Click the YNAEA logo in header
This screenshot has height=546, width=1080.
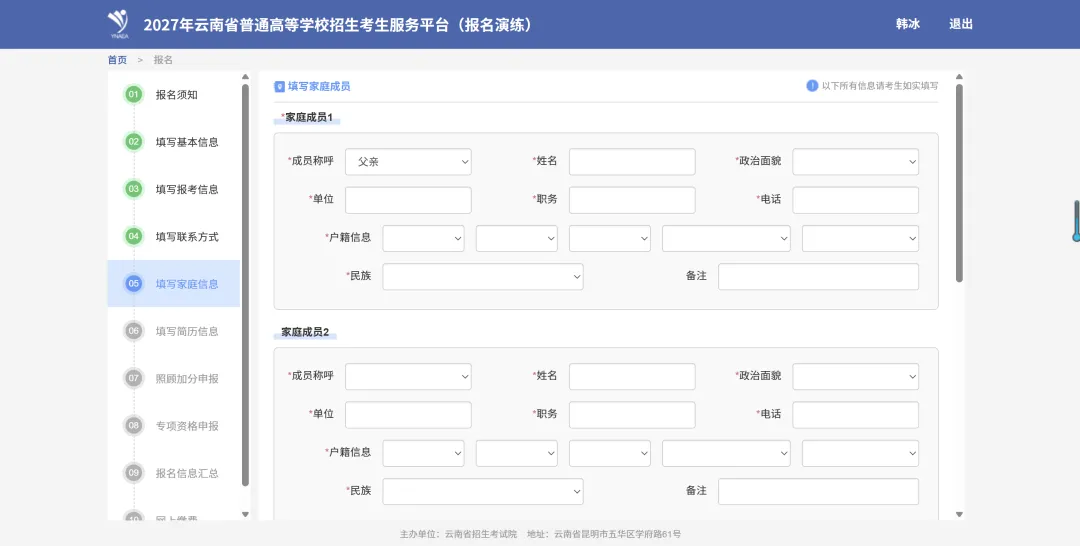tap(118, 24)
